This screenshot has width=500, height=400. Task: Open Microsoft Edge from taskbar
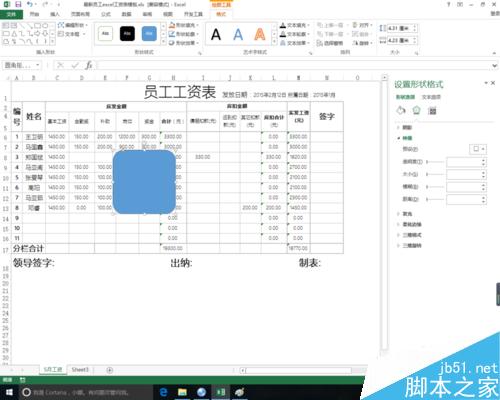tap(163, 392)
